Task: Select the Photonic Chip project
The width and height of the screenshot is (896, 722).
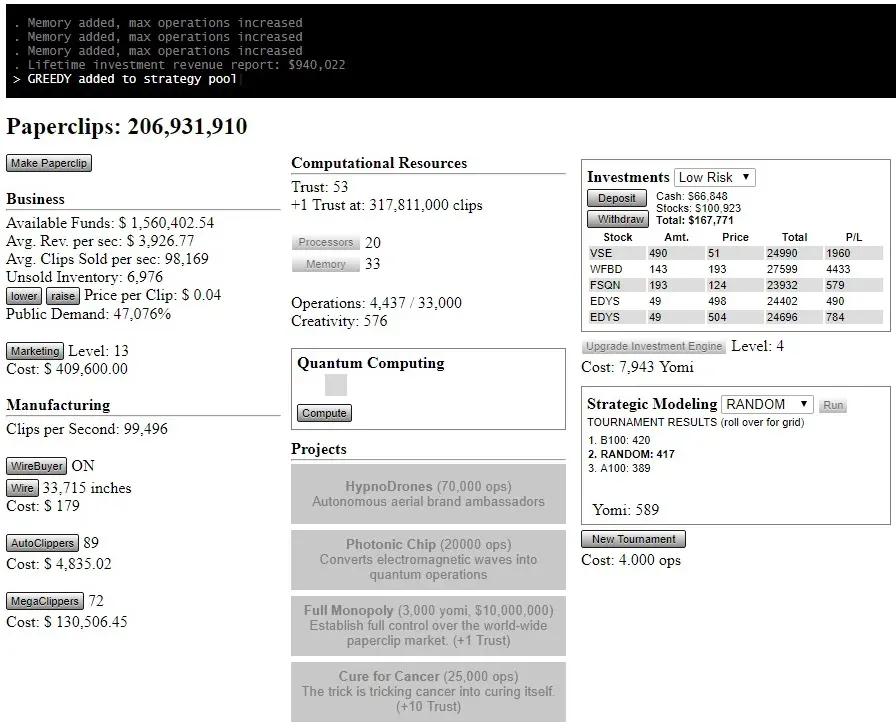Action: click(x=428, y=560)
